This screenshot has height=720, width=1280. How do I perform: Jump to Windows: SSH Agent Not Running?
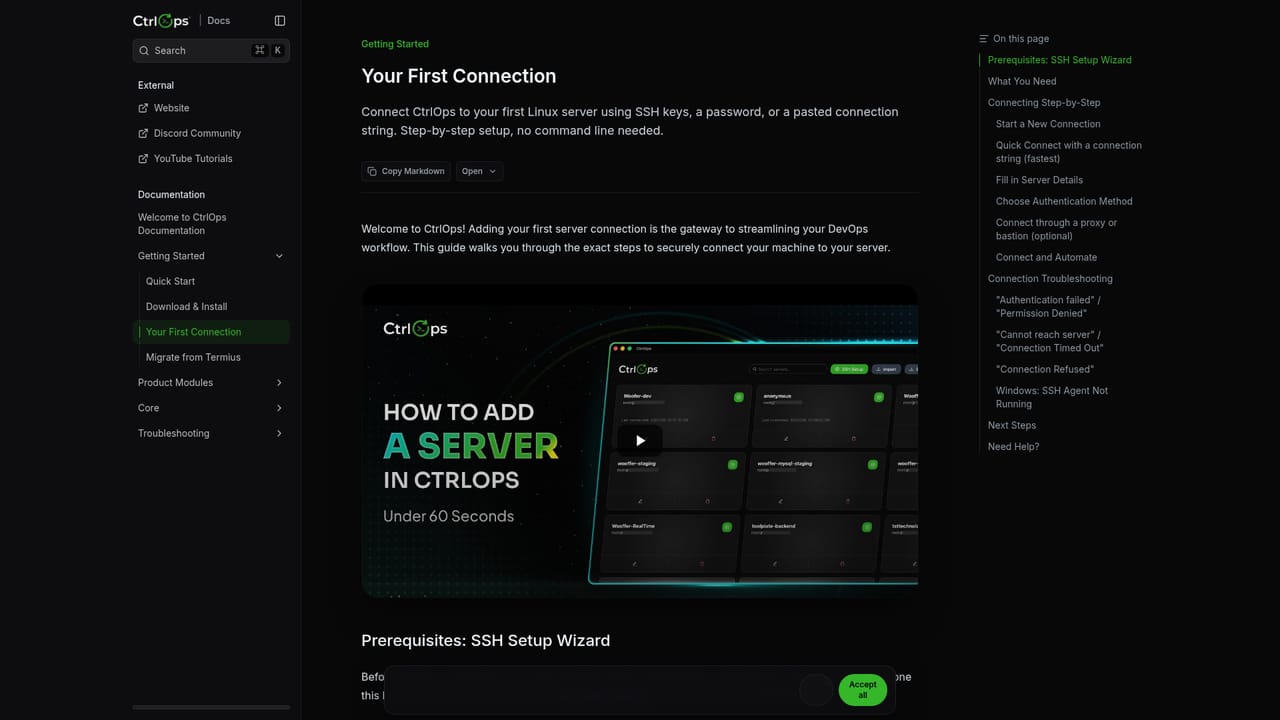1052,397
